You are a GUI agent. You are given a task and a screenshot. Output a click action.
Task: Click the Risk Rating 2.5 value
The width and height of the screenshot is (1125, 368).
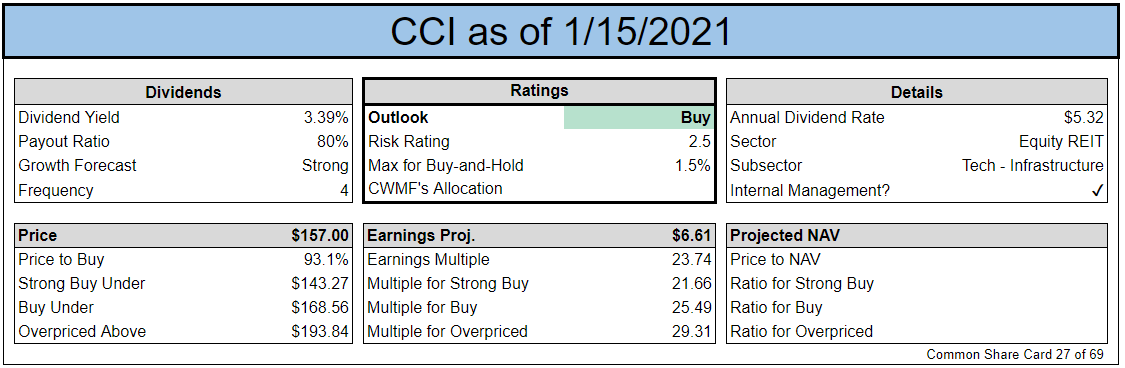(700, 141)
